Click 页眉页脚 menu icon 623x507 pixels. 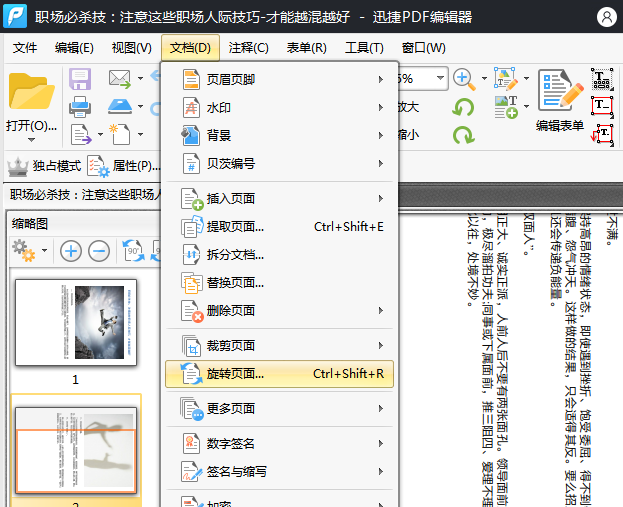pyautogui.click(x=191, y=79)
